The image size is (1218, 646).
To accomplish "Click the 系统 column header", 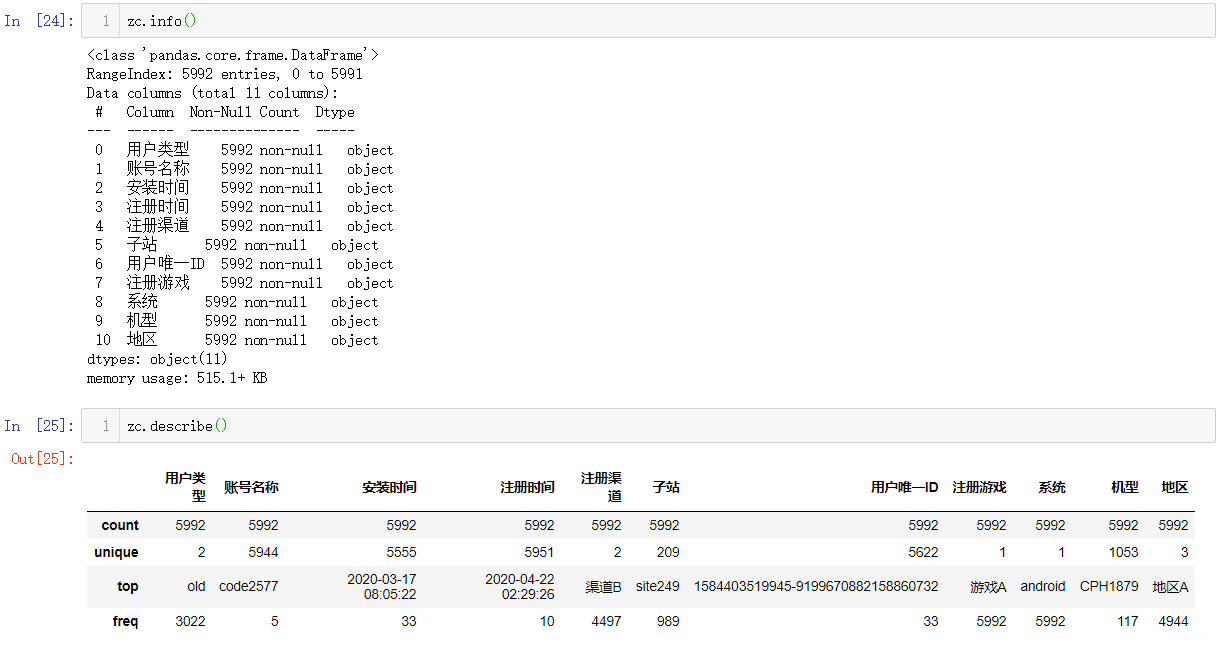I will click(x=1051, y=487).
